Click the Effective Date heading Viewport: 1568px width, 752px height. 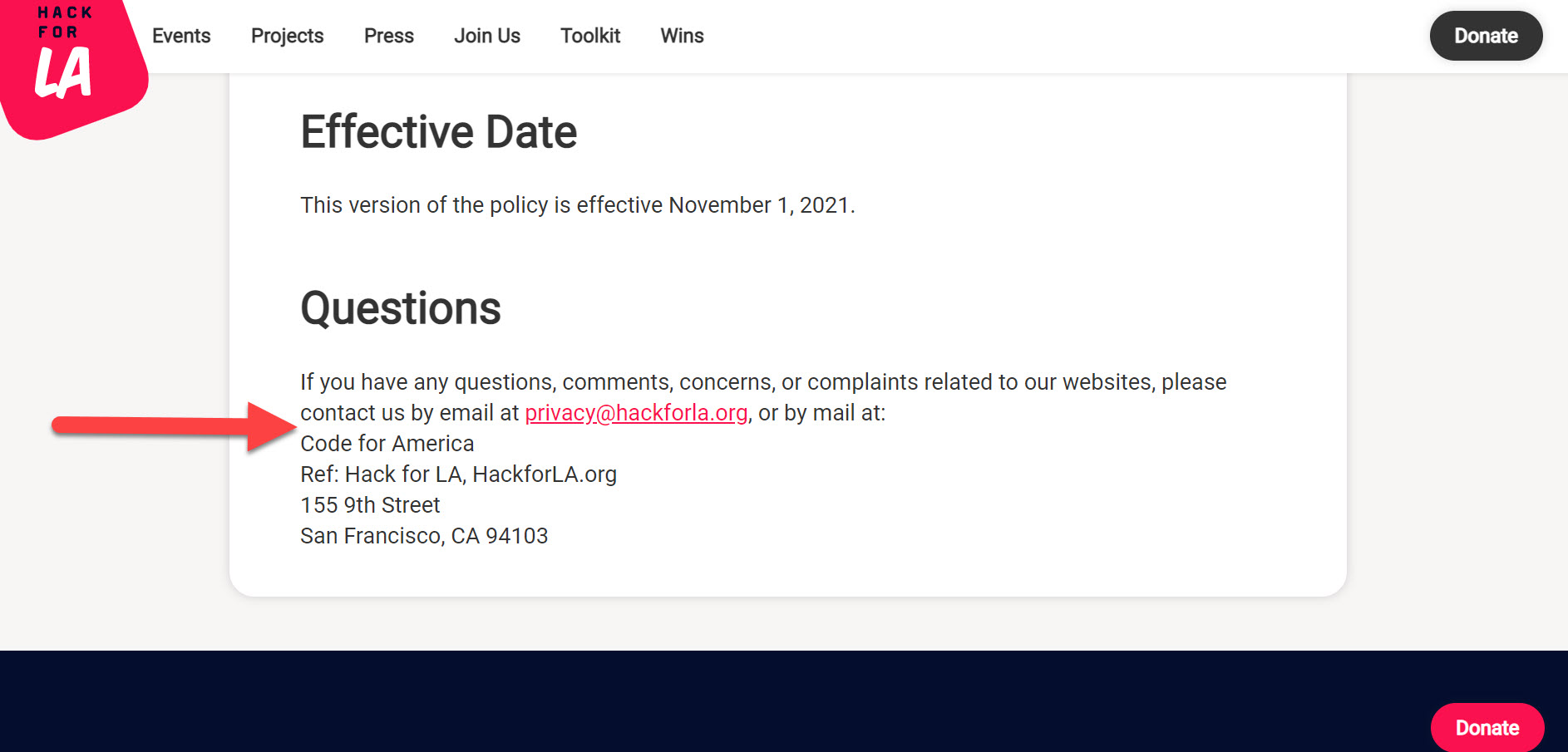tap(439, 132)
